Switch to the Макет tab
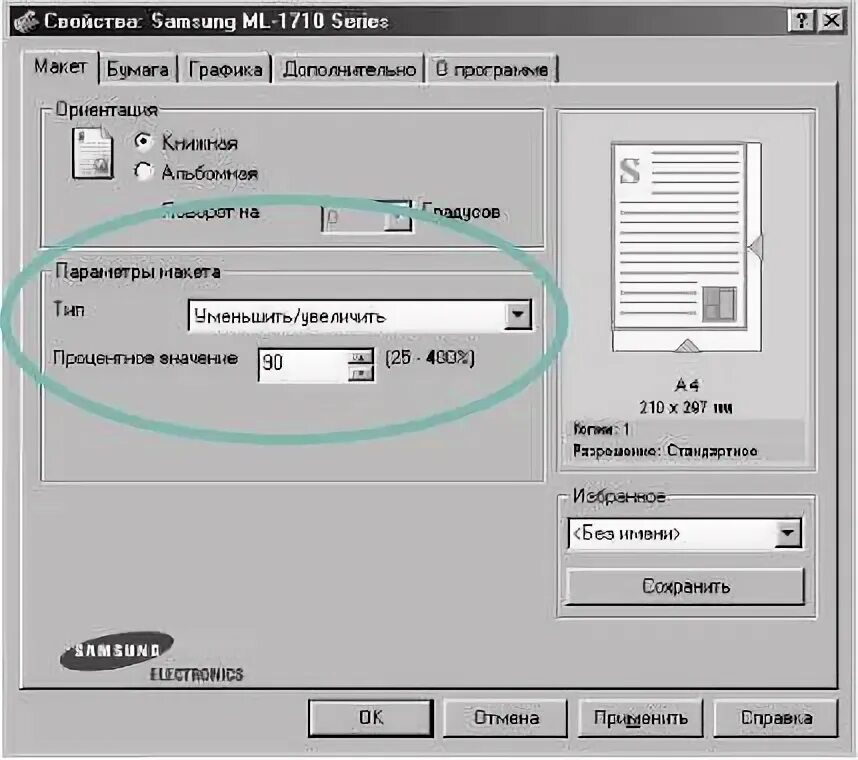 (x=60, y=67)
